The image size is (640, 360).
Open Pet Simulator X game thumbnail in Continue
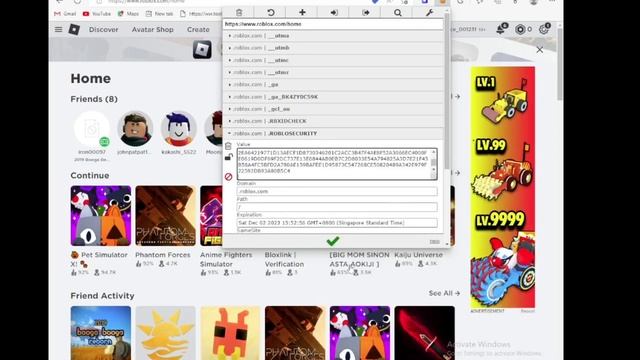pos(101,216)
